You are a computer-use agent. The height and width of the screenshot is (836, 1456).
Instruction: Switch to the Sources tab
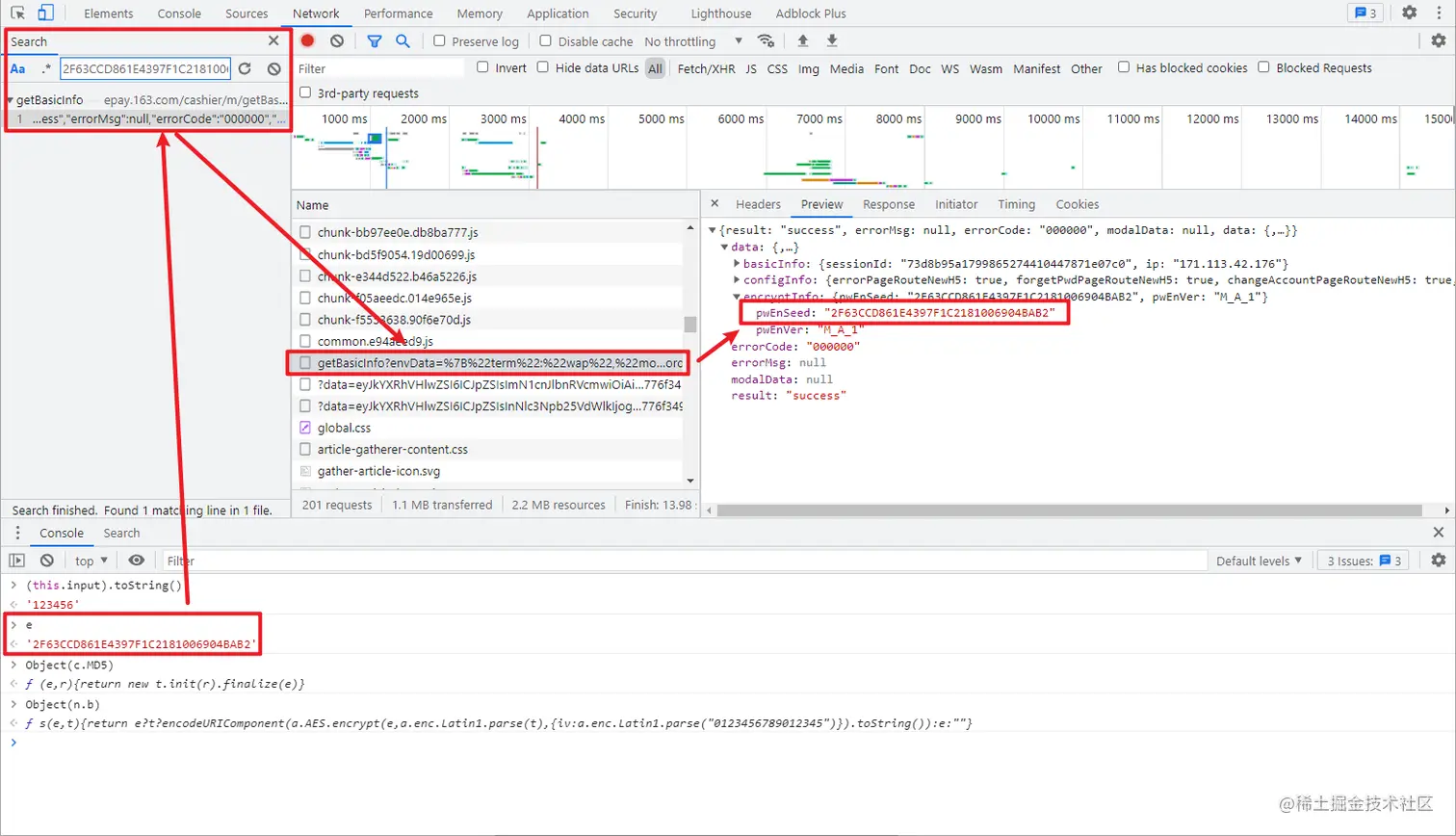247,13
